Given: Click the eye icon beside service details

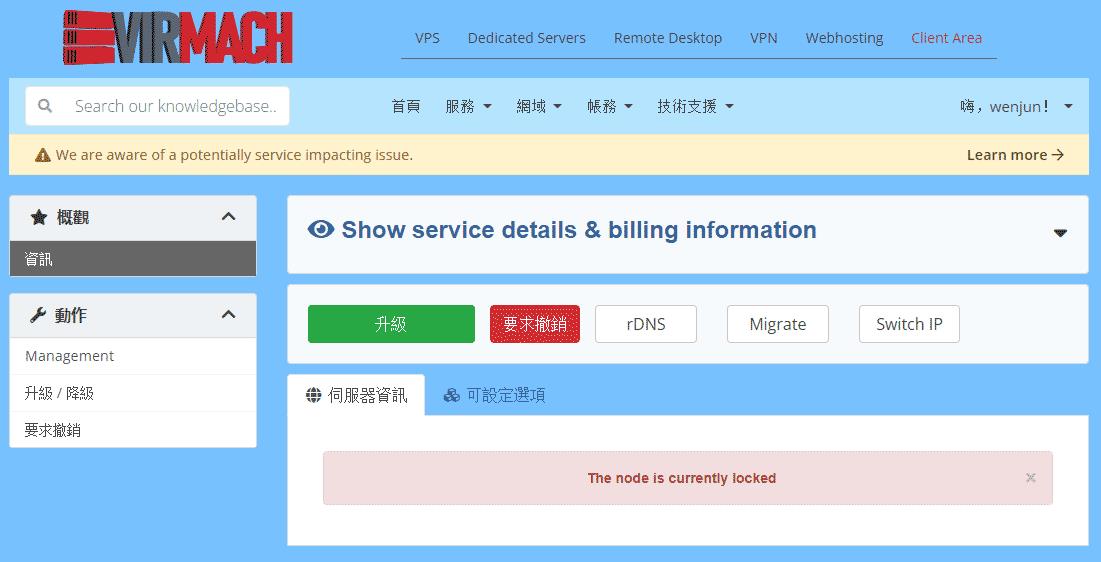Looking at the screenshot, I should tap(321, 230).
